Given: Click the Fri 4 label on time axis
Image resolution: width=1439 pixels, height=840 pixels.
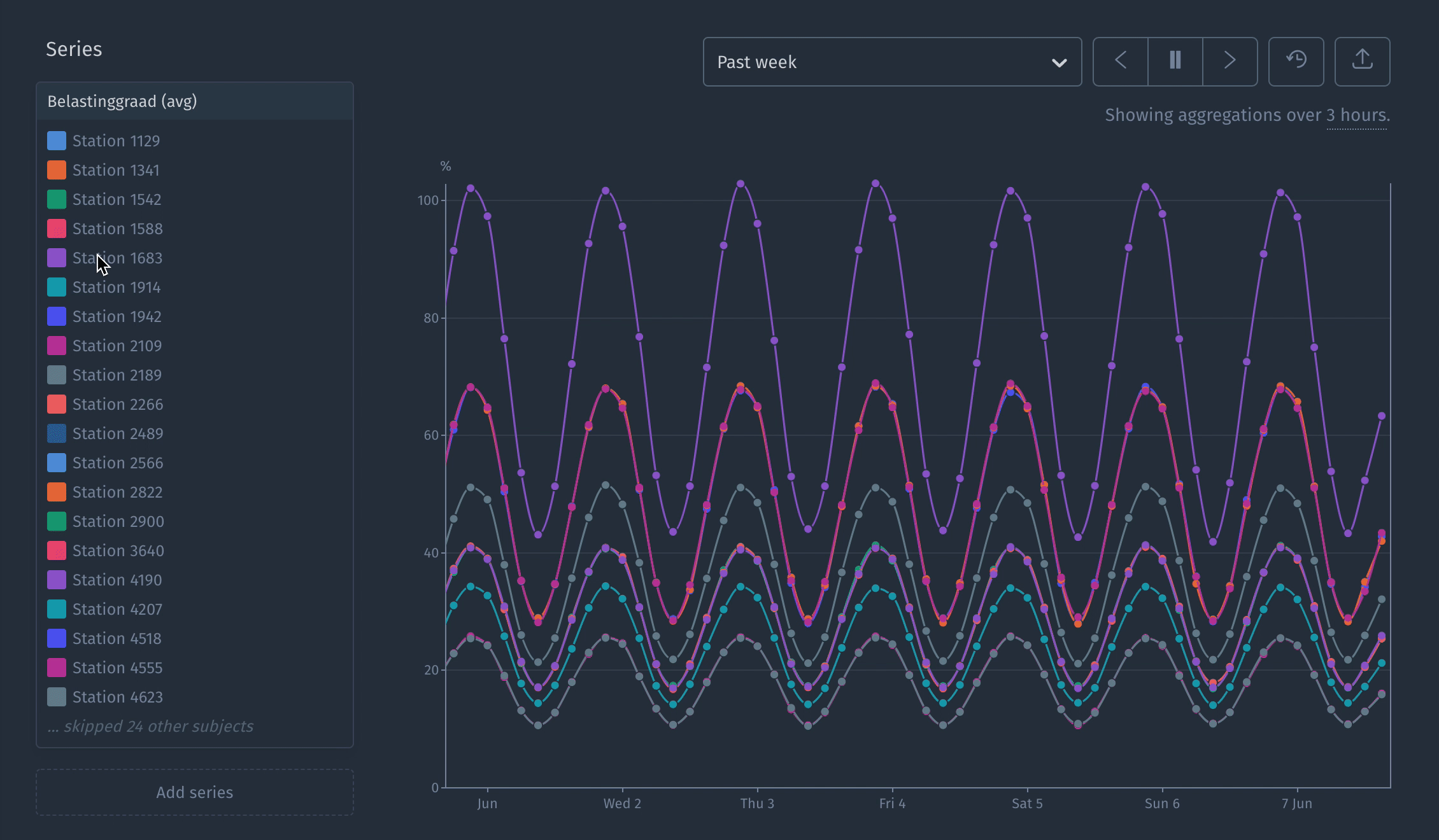Looking at the screenshot, I should 892,803.
